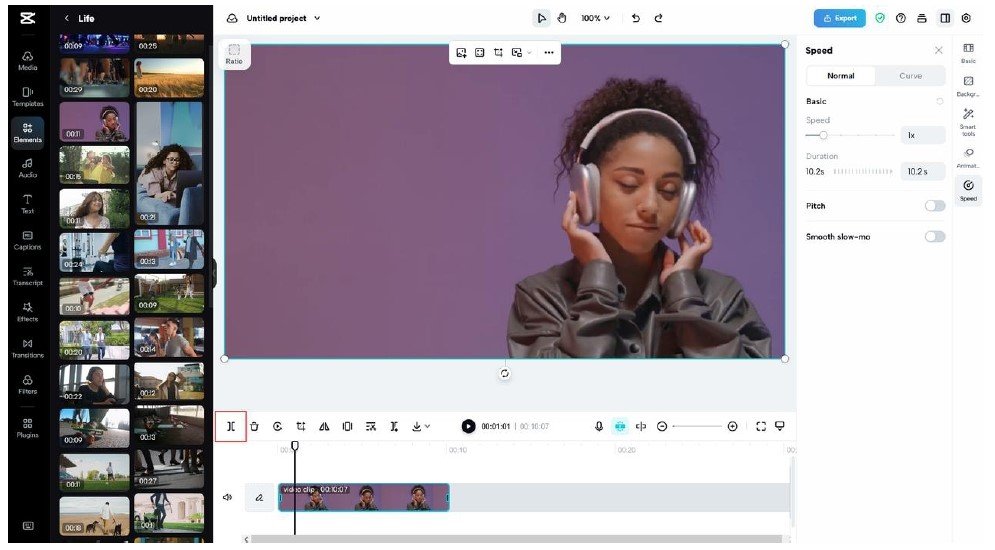Image resolution: width=995 pixels, height=550 pixels.
Task: Select the hand pan tool
Action: pyautogui.click(x=561, y=18)
